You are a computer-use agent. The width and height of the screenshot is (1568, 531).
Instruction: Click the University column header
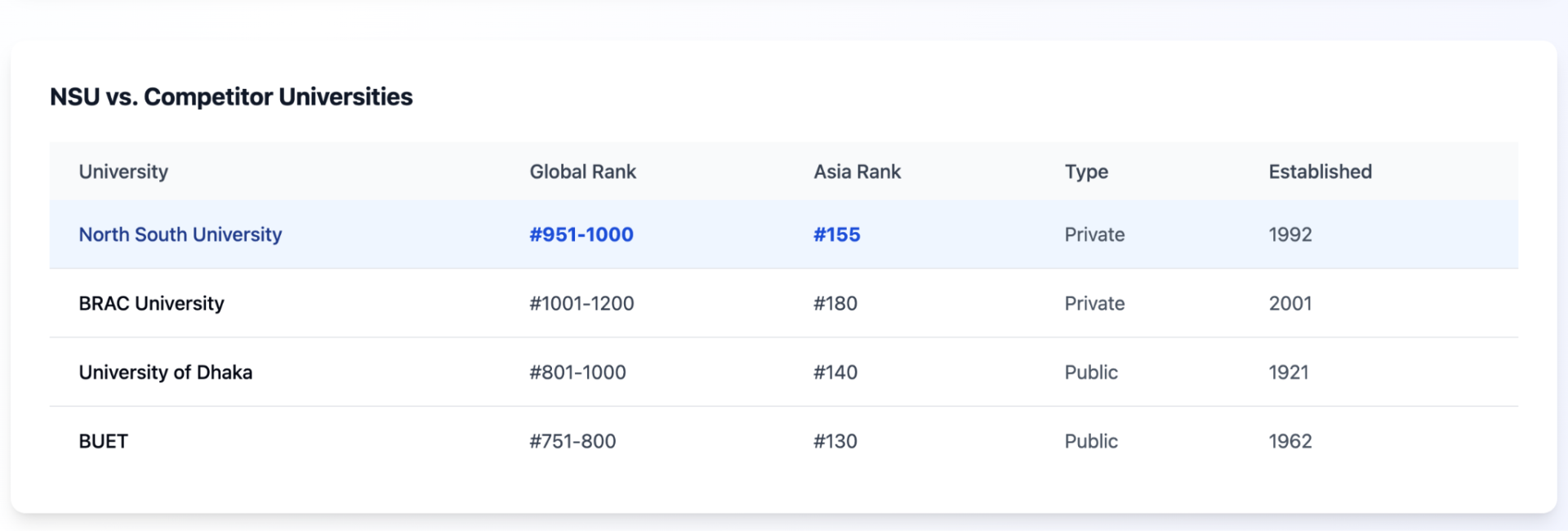pyautogui.click(x=123, y=172)
